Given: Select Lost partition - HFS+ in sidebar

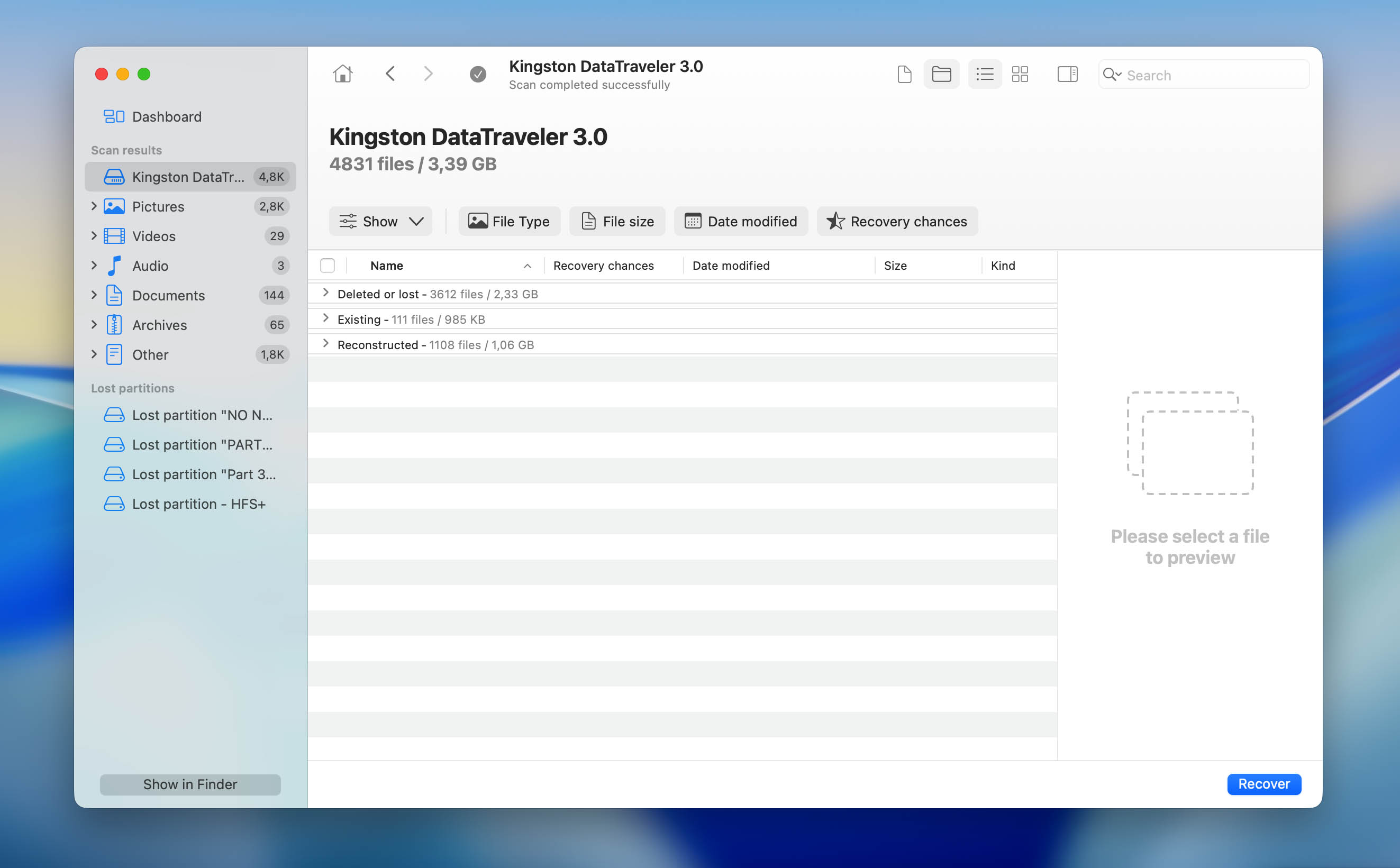Looking at the screenshot, I should coord(198,504).
